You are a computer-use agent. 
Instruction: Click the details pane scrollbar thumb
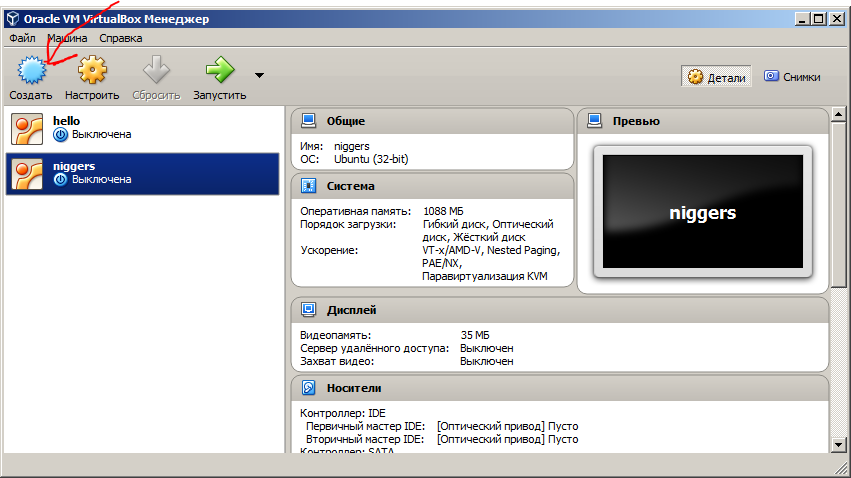pyautogui.click(x=839, y=205)
